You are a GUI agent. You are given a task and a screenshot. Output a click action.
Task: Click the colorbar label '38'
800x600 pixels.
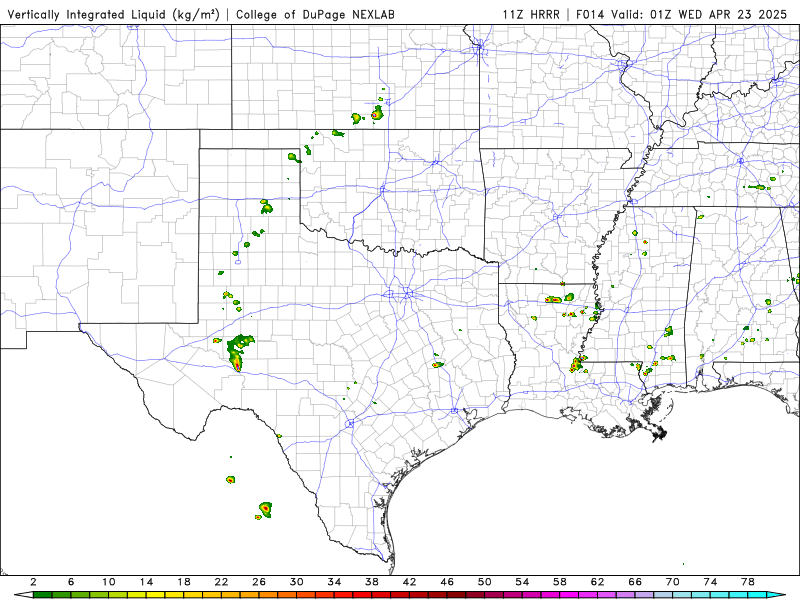372,582
